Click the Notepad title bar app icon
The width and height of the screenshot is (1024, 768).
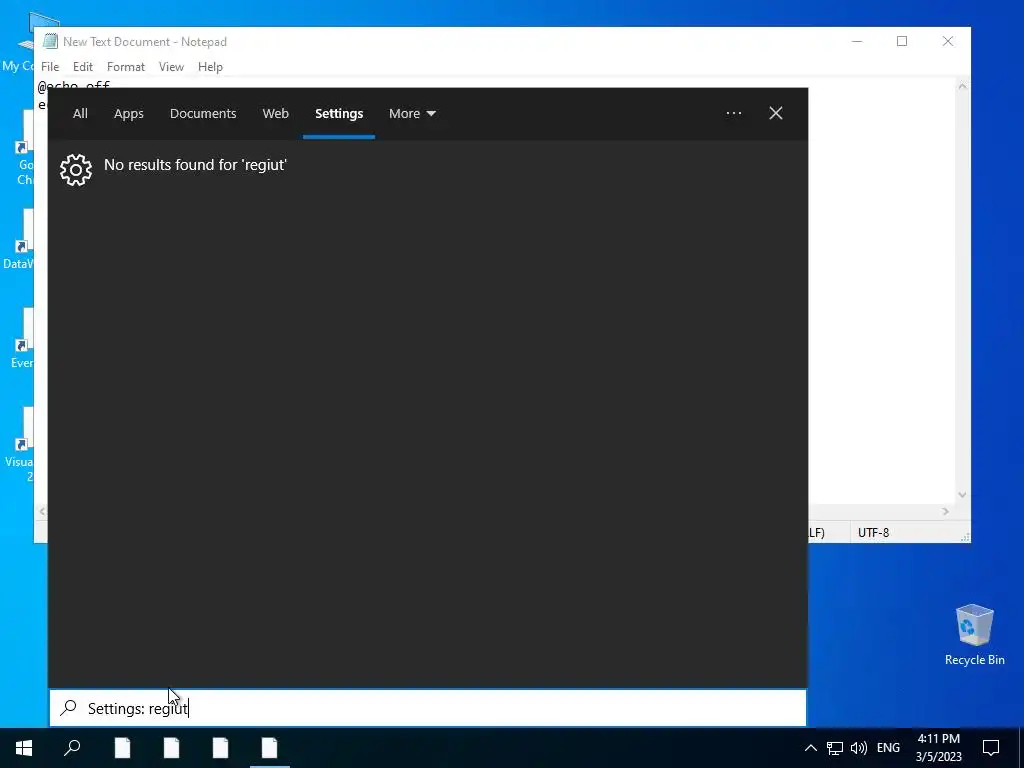point(50,41)
